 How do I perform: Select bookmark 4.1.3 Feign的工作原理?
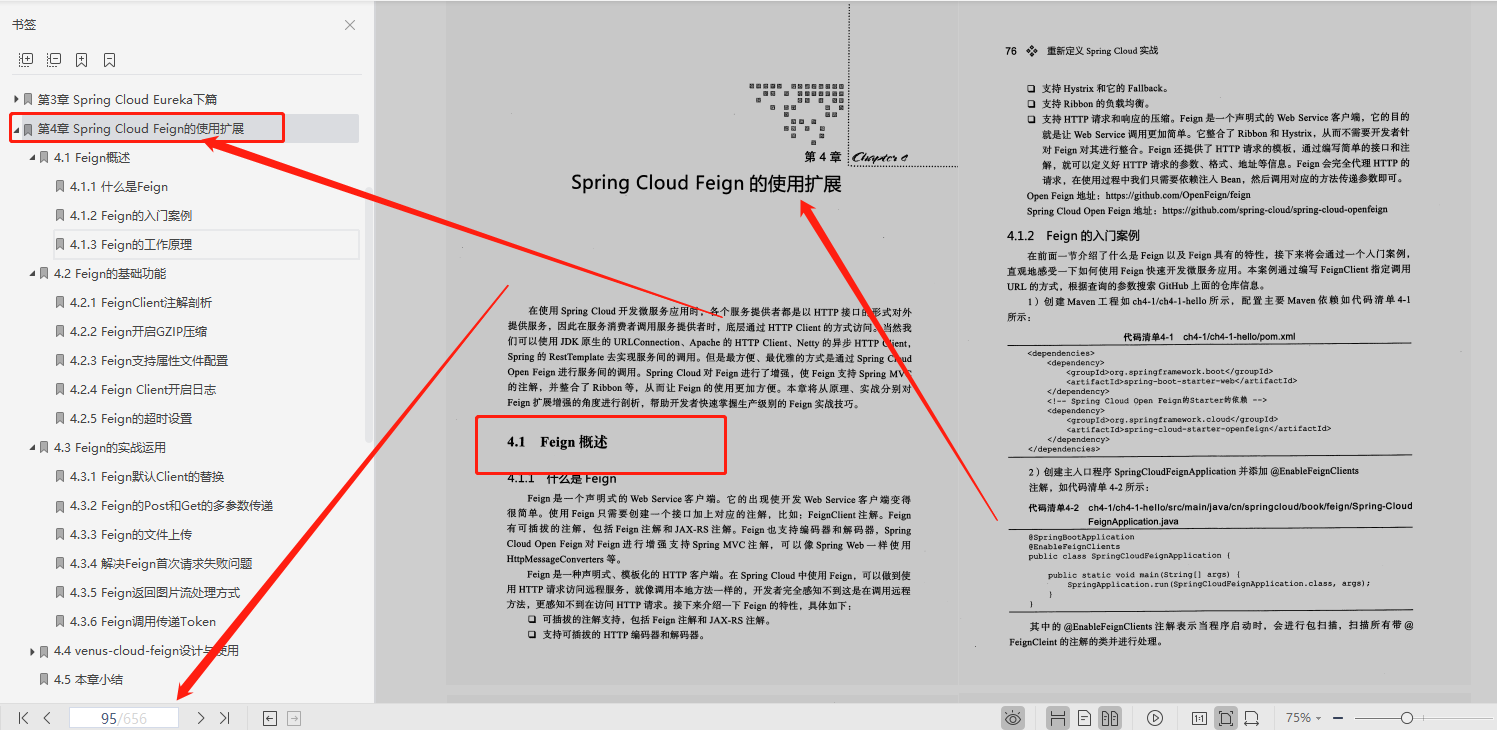tap(142, 244)
